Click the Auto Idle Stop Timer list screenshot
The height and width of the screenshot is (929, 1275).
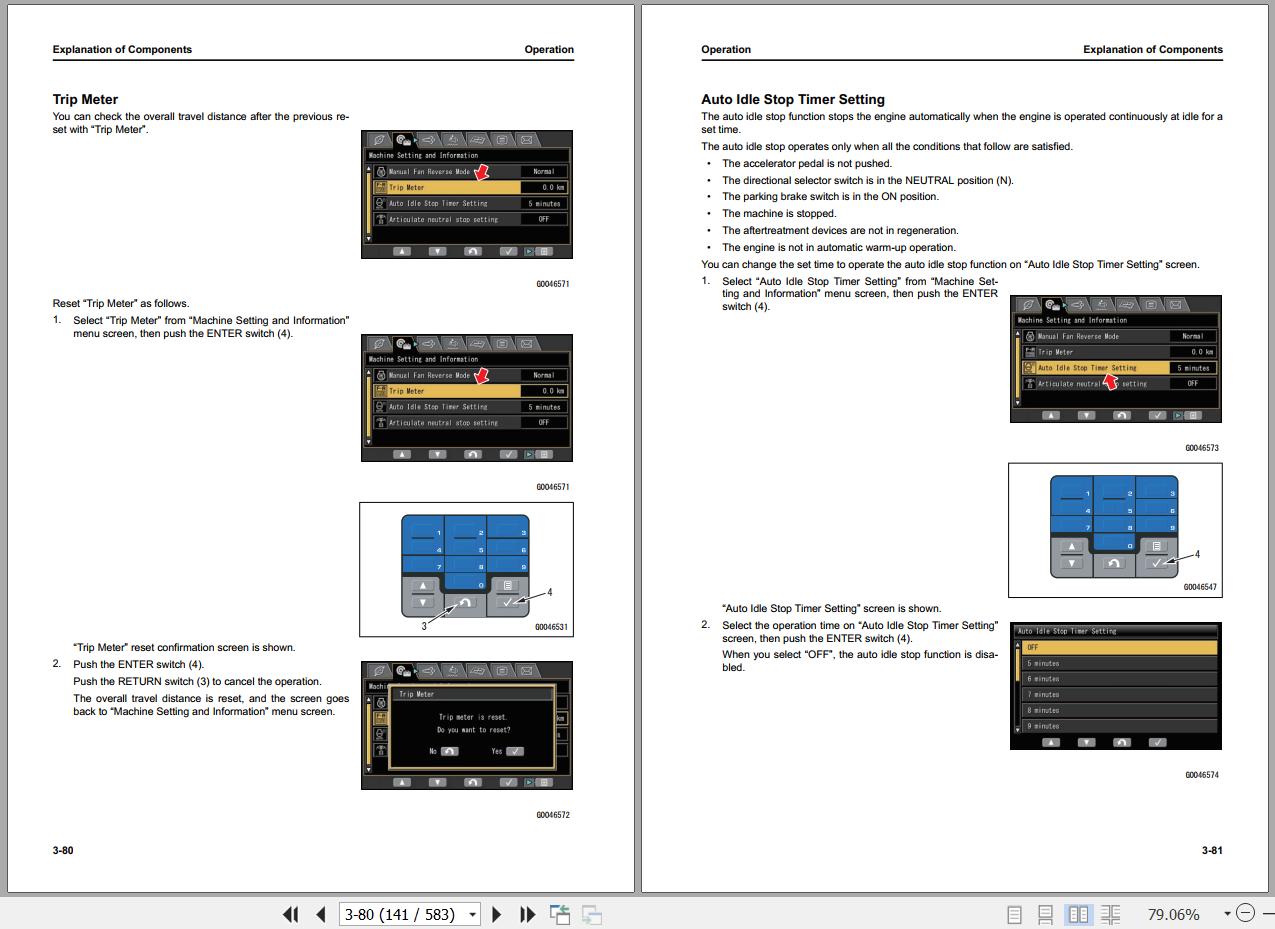(1116, 686)
